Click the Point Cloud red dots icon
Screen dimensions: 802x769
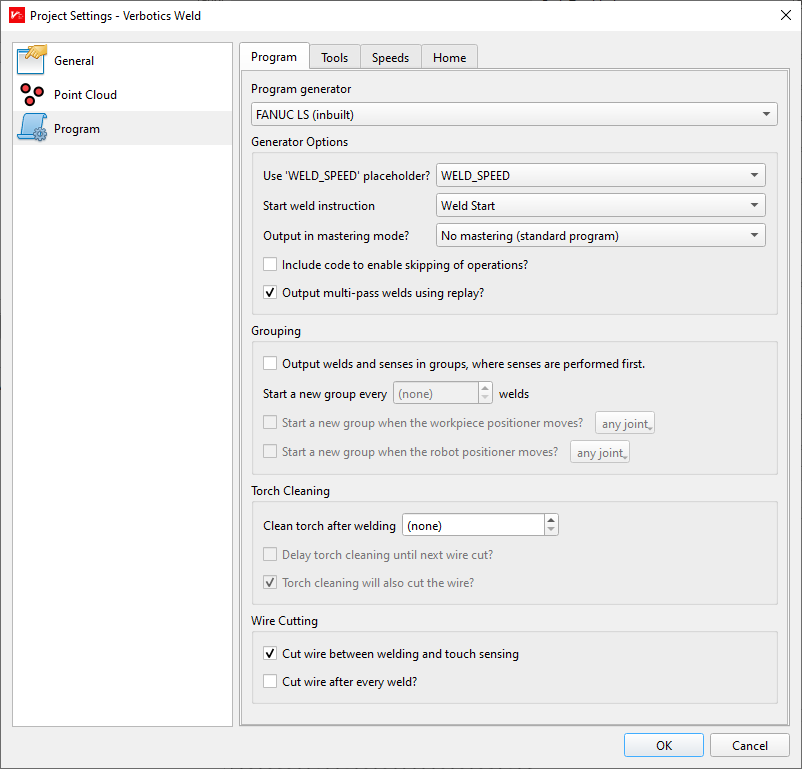(32, 95)
